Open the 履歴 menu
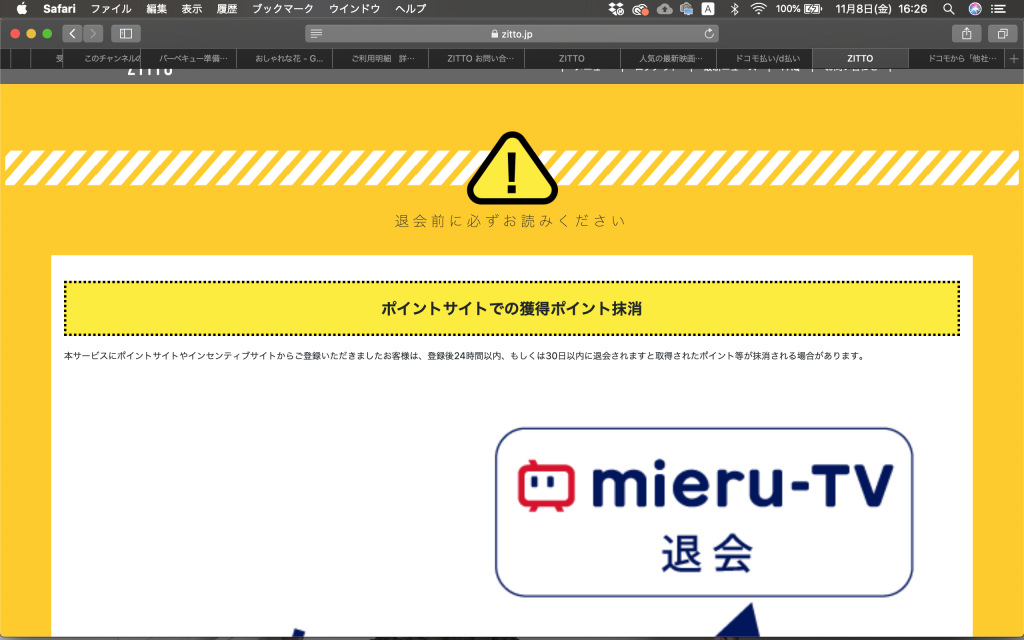Screen dimensions: 1024x640 tap(227, 8)
